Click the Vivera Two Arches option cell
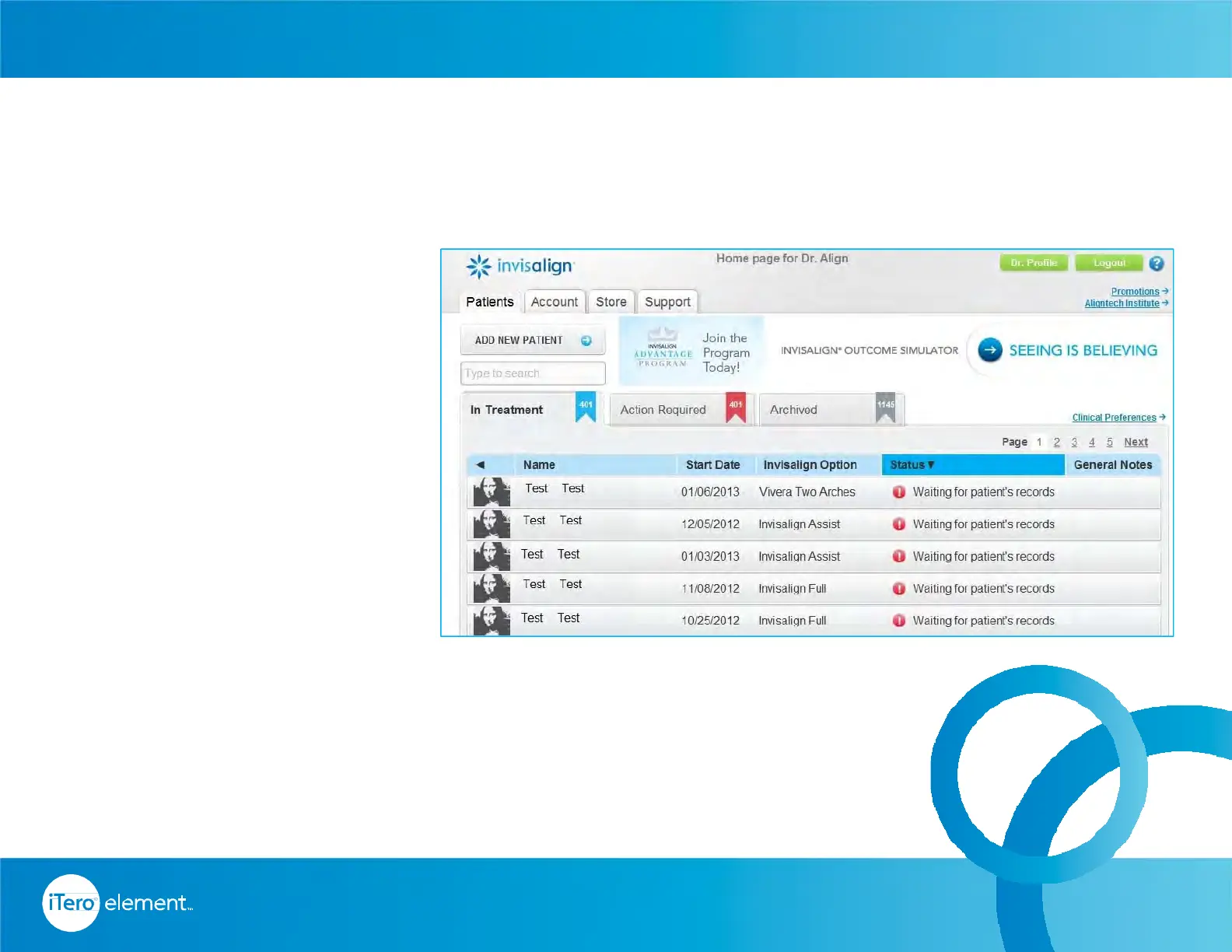Screen dimensions: 1232x952 pyautogui.click(x=807, y=492)
